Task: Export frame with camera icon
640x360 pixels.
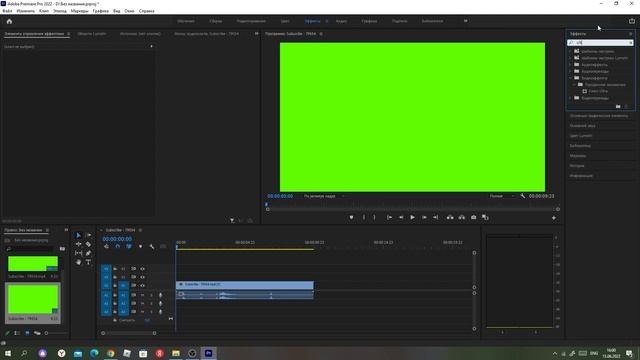Action: coord(473,218)
